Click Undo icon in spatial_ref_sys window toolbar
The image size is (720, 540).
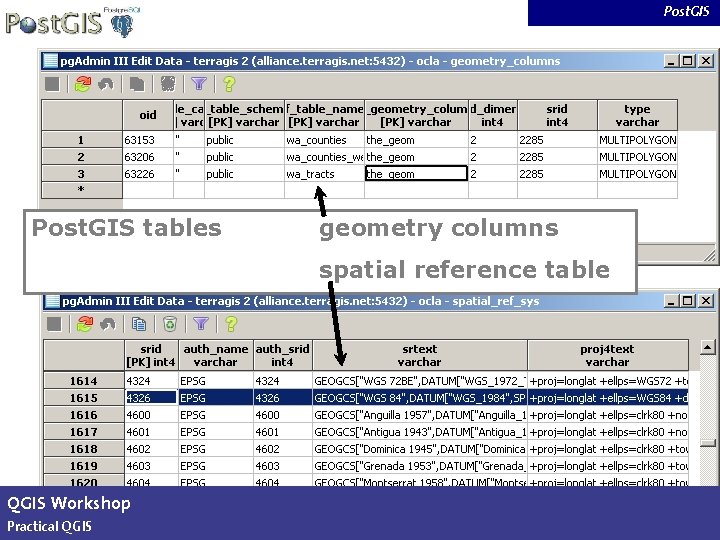(x=108, y=324)
